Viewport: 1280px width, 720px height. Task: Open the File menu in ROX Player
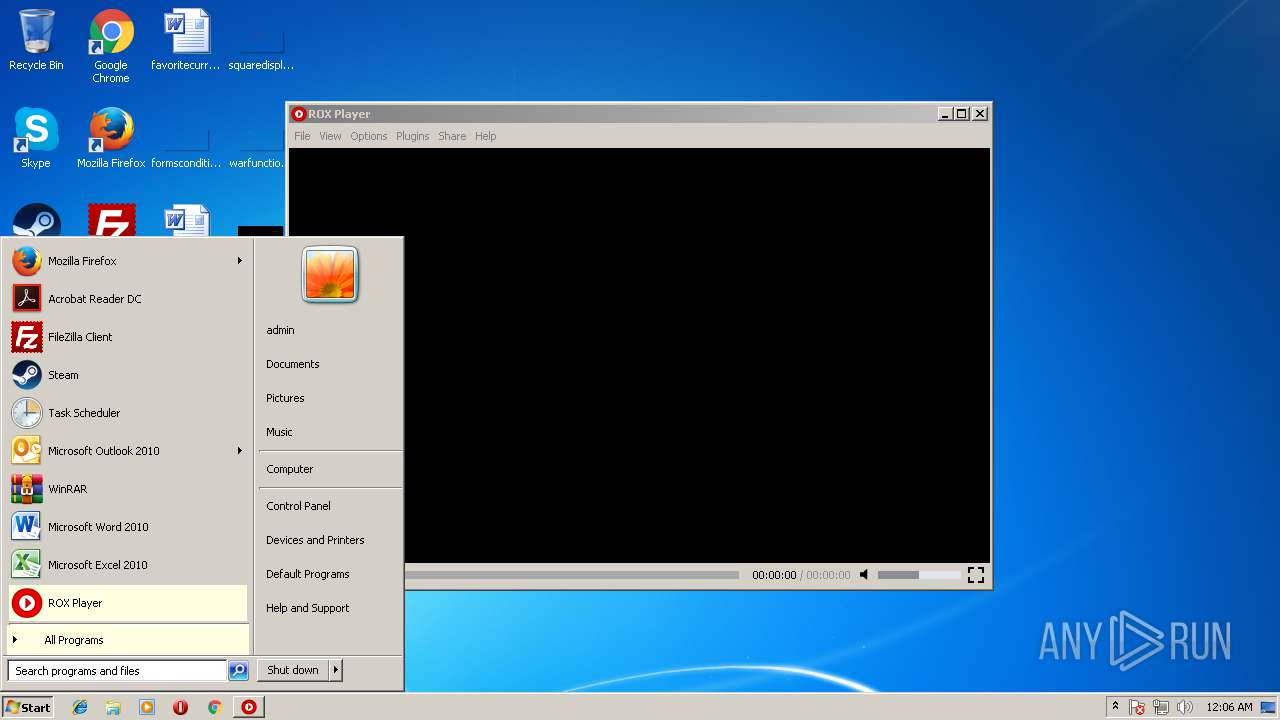point(302,136)
